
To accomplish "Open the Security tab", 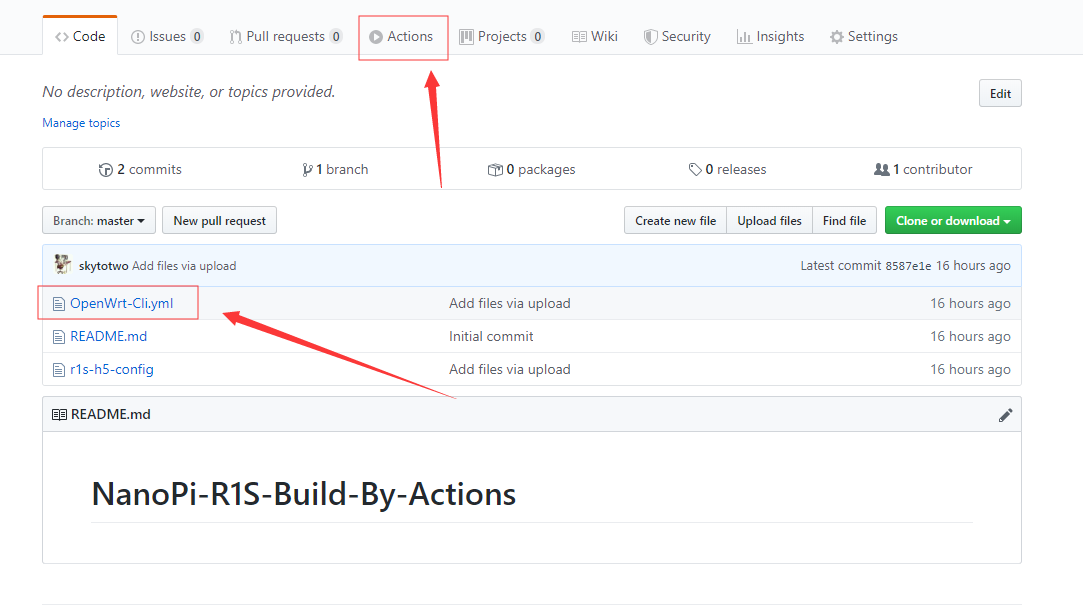I will coord(677,37).
